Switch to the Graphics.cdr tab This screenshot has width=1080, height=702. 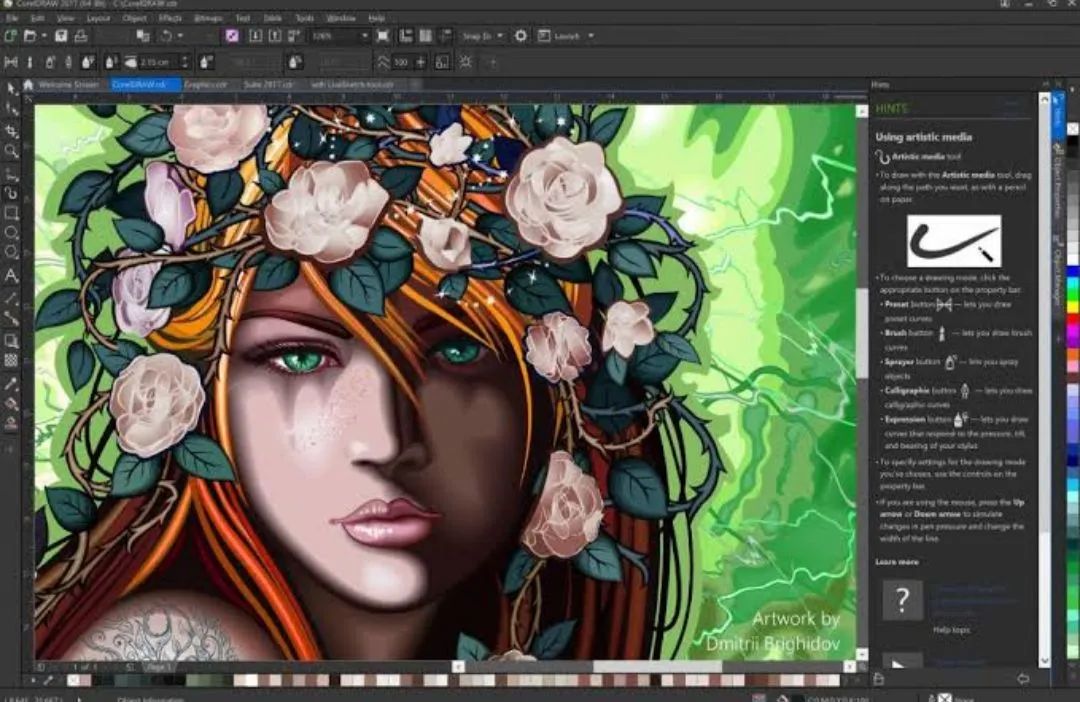[x=205, y=85]
